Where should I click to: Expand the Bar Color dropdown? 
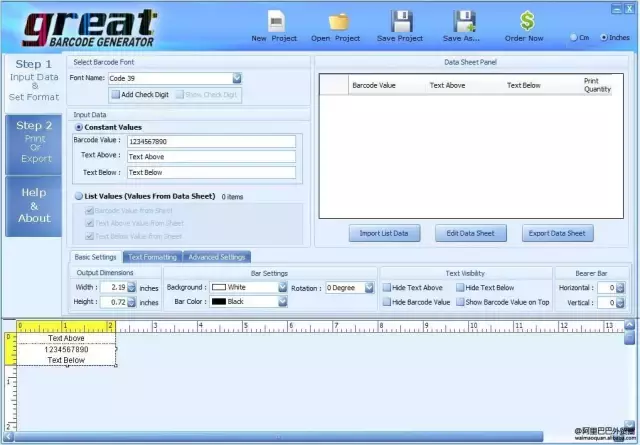tap(282, 302)
